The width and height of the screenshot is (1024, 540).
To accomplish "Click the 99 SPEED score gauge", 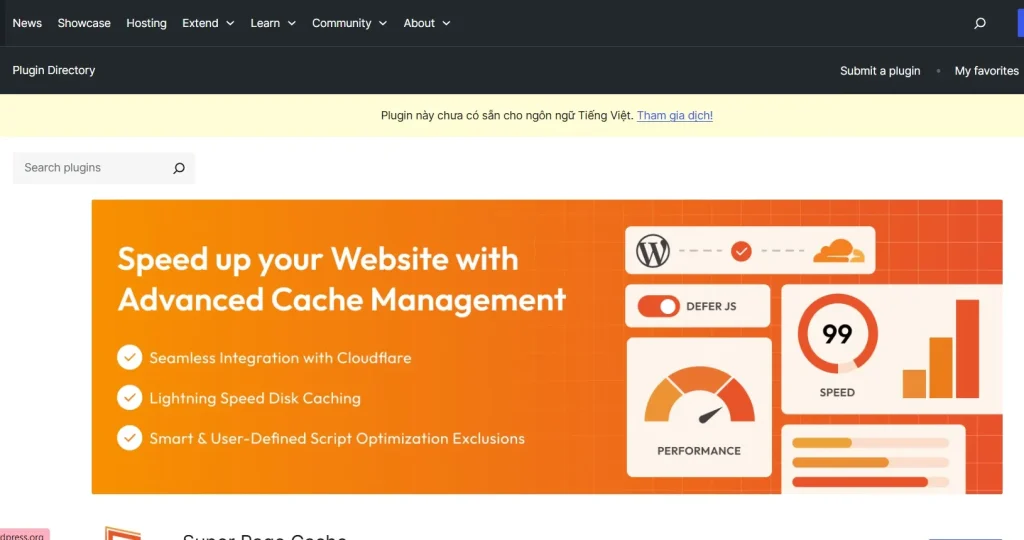I will point(837,334).
